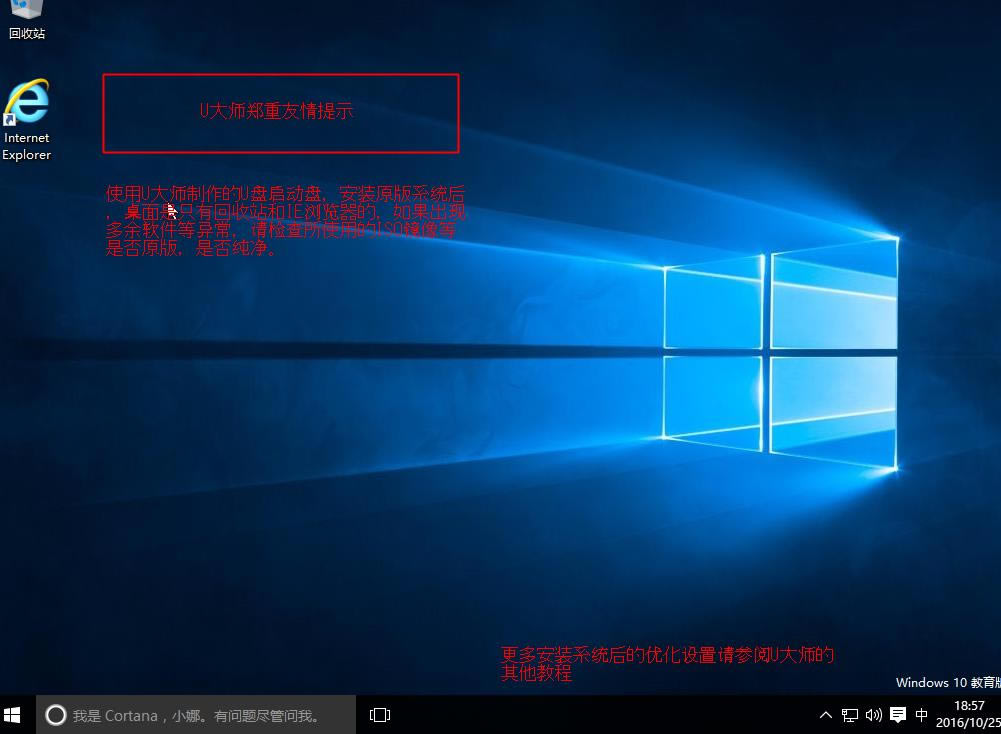Click the Cortana circle icon
Image resolution: width=1001 pixels, height=734 pixels.
[56, 715]
